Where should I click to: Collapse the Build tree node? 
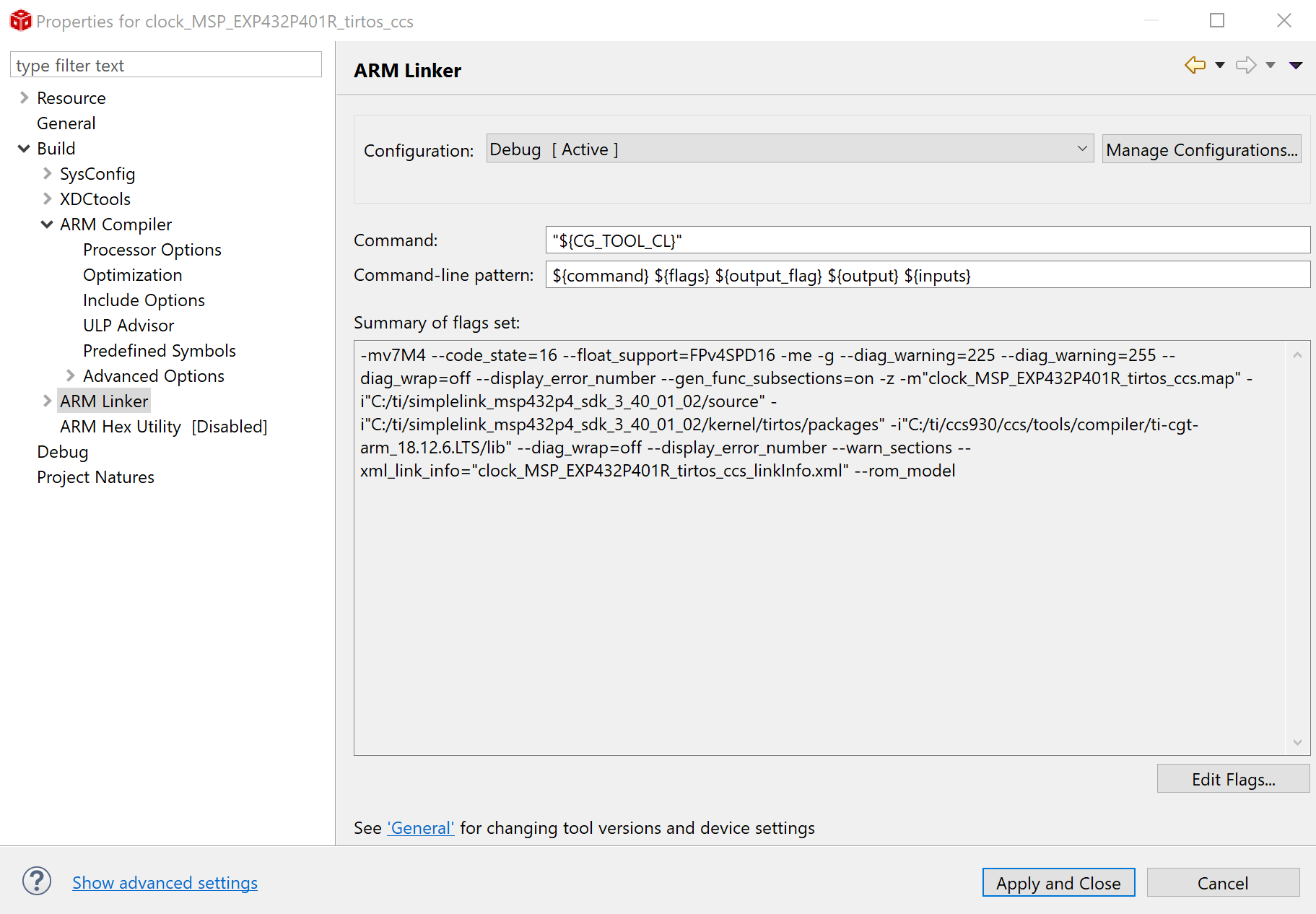click(x=24, y=148)
